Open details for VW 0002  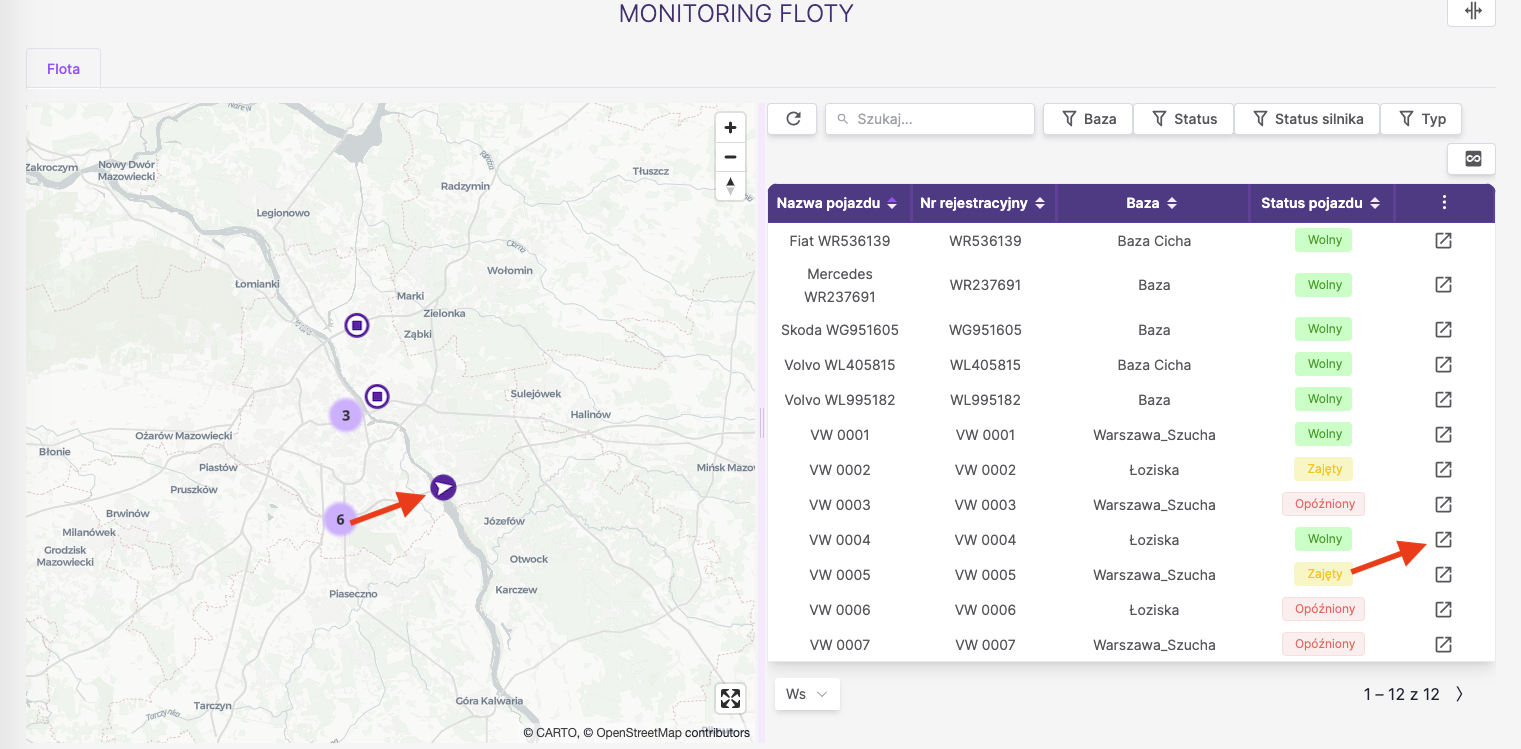click(x=1443, y=470)
